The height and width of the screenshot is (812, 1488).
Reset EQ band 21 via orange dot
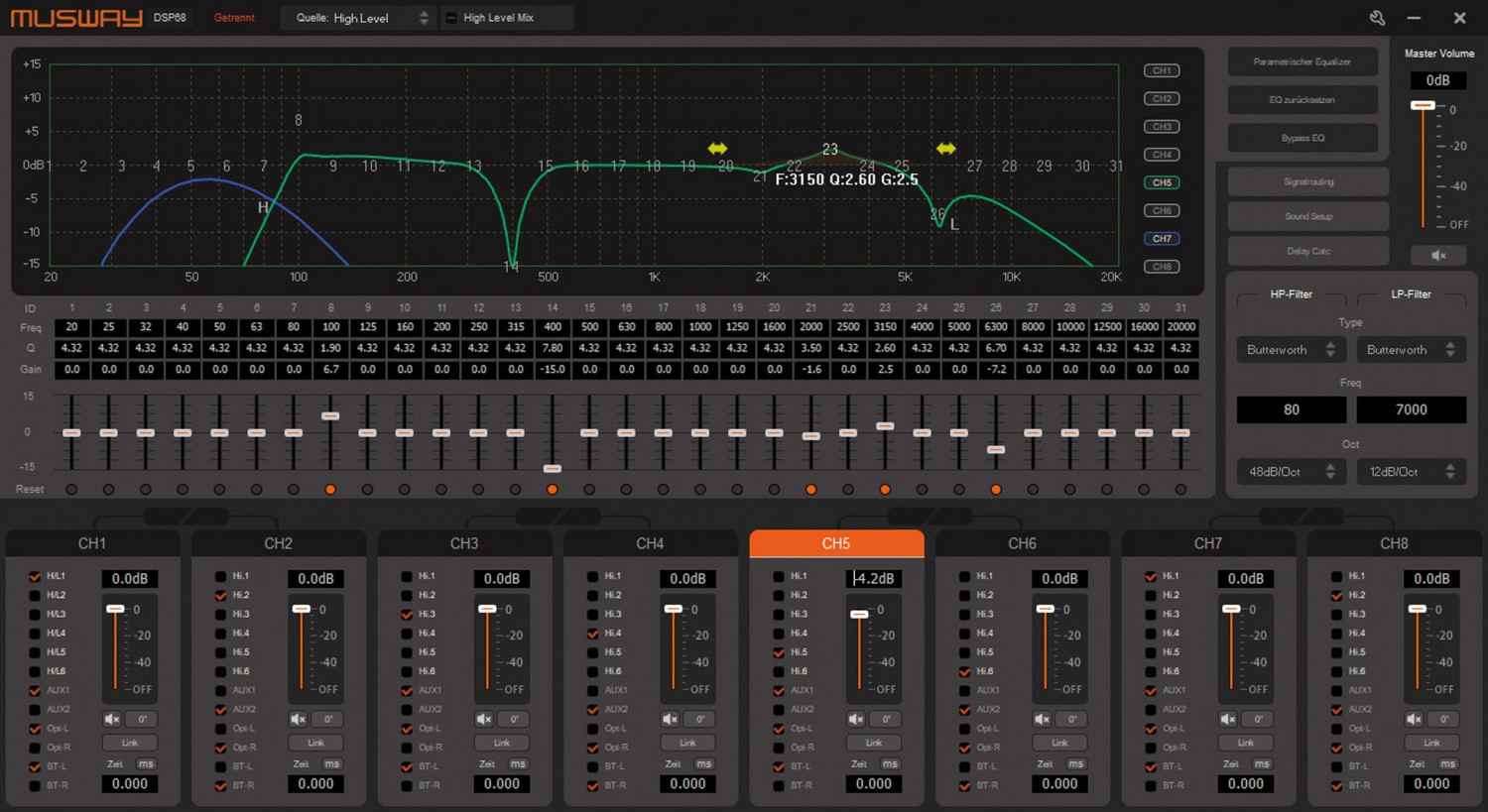tap(811, 490)
